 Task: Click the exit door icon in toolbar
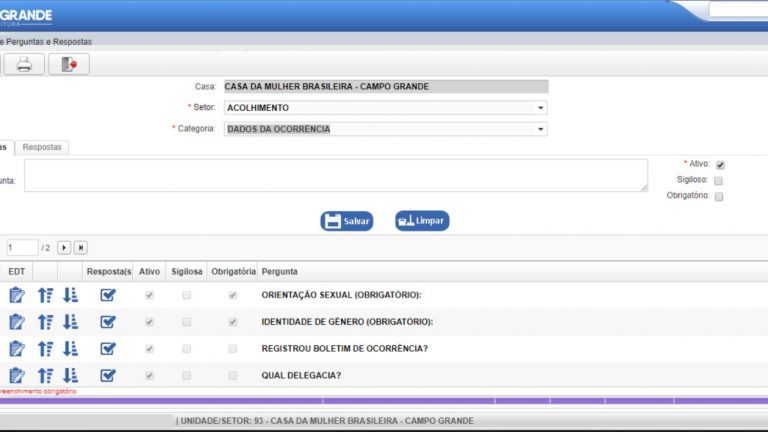click(x=69, y=65)
